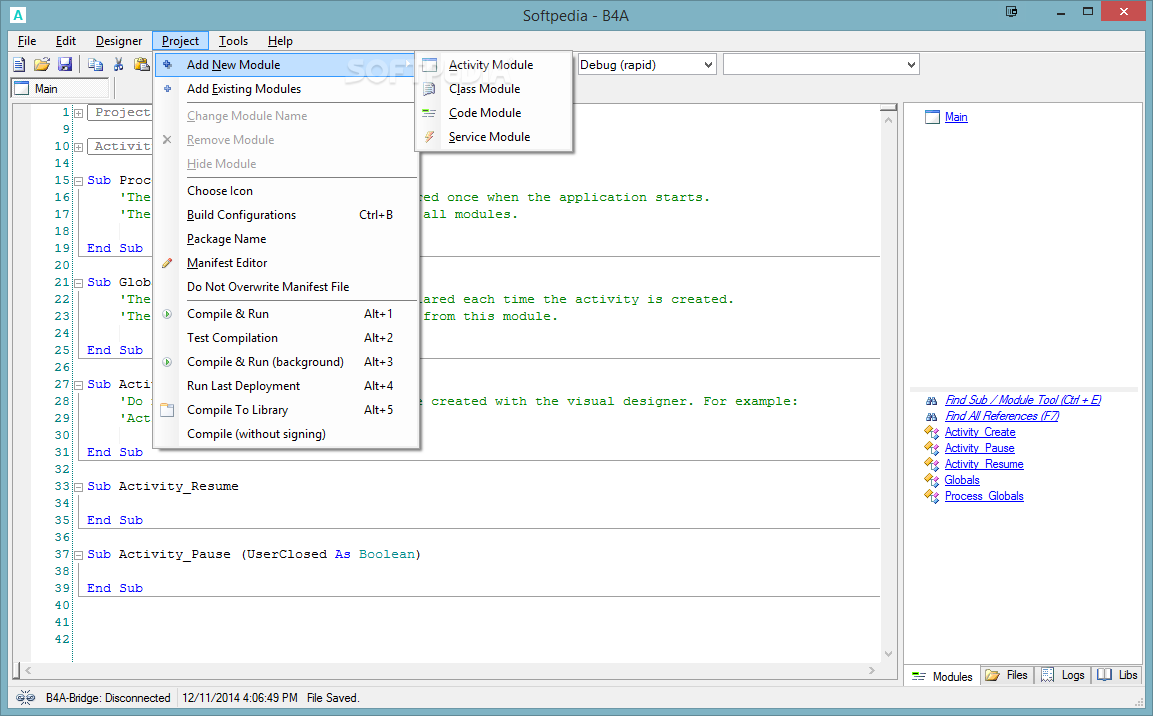The width and height of the screenshot is (1153, 716).
Task: Jump to Activity_Create sub link
Action: (x=980, y=432)
